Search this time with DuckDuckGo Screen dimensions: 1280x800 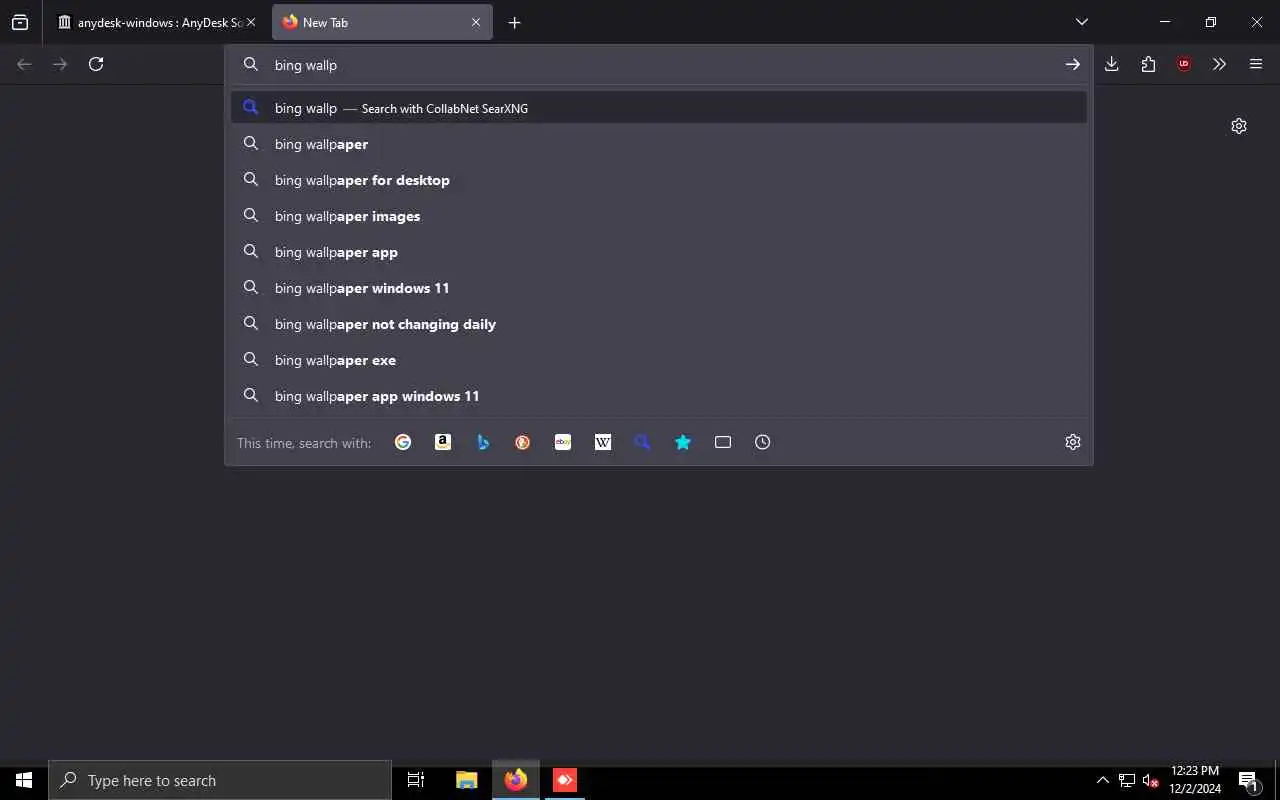point(523,442)
